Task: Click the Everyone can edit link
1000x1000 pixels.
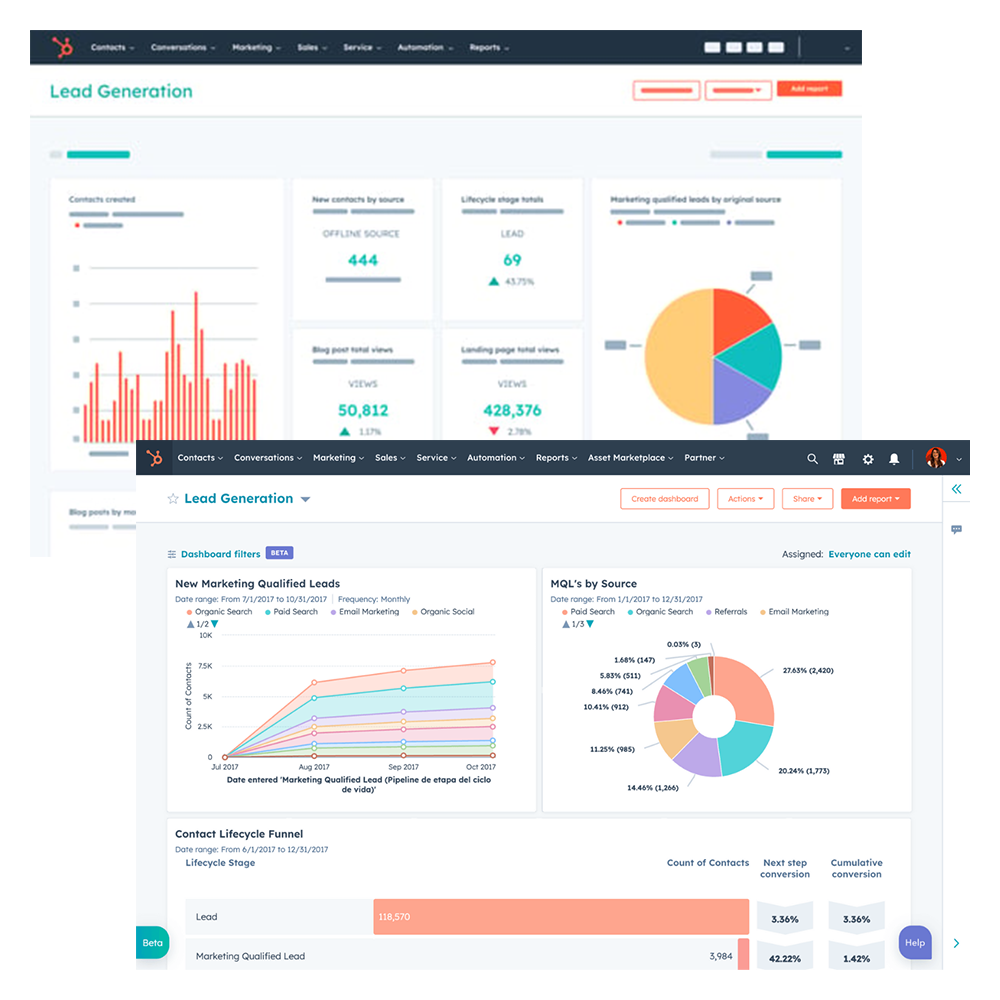Action: point(869,554)
